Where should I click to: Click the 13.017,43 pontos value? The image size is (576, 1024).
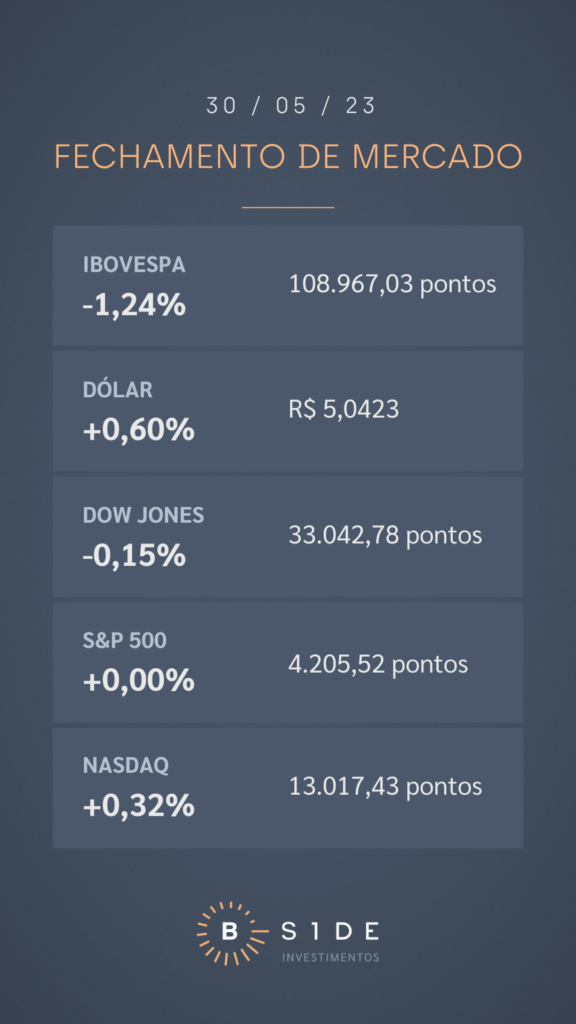click(385, 786)
